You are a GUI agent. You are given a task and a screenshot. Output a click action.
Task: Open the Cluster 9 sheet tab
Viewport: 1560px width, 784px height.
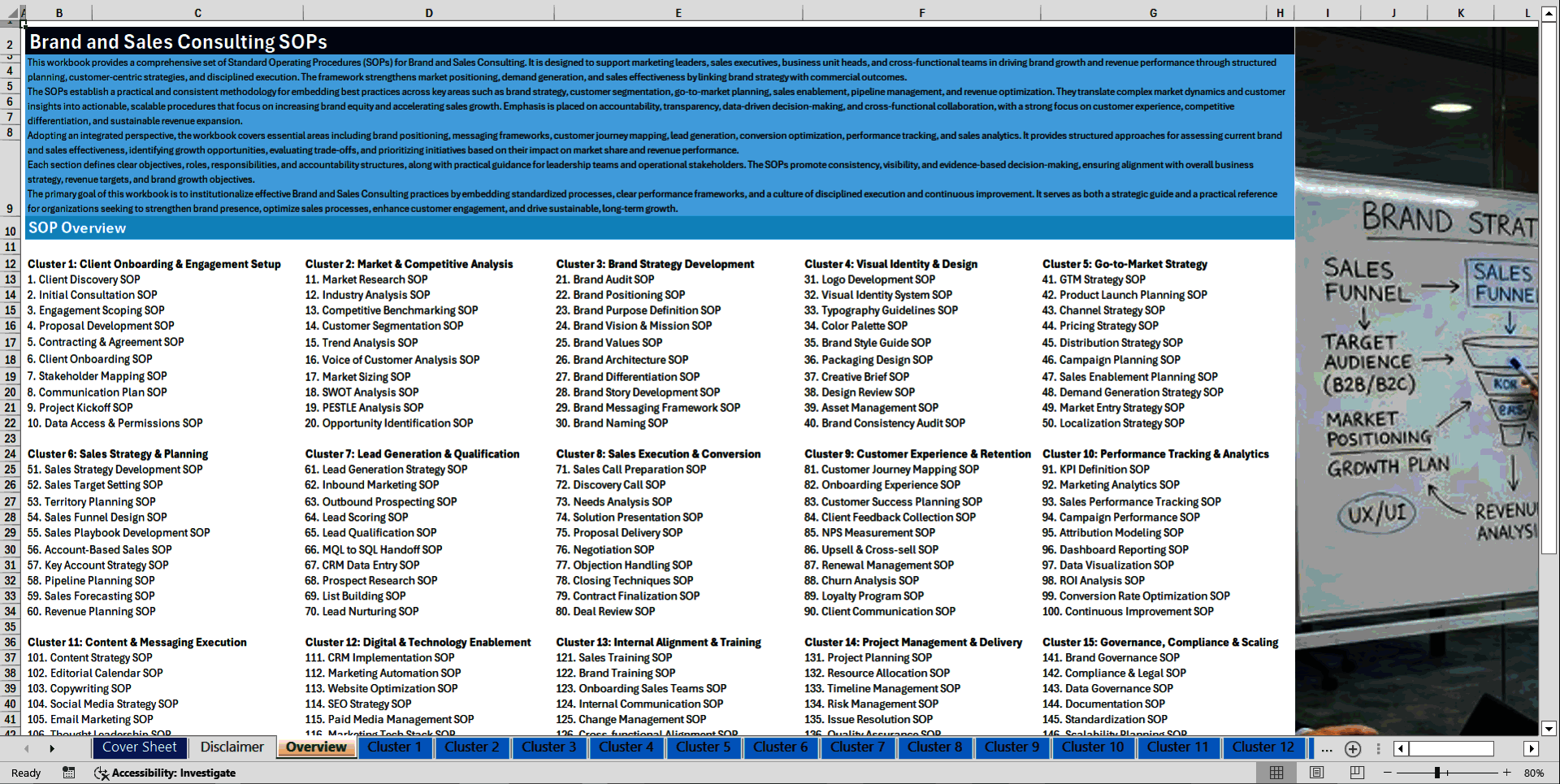coord(1012,747)
